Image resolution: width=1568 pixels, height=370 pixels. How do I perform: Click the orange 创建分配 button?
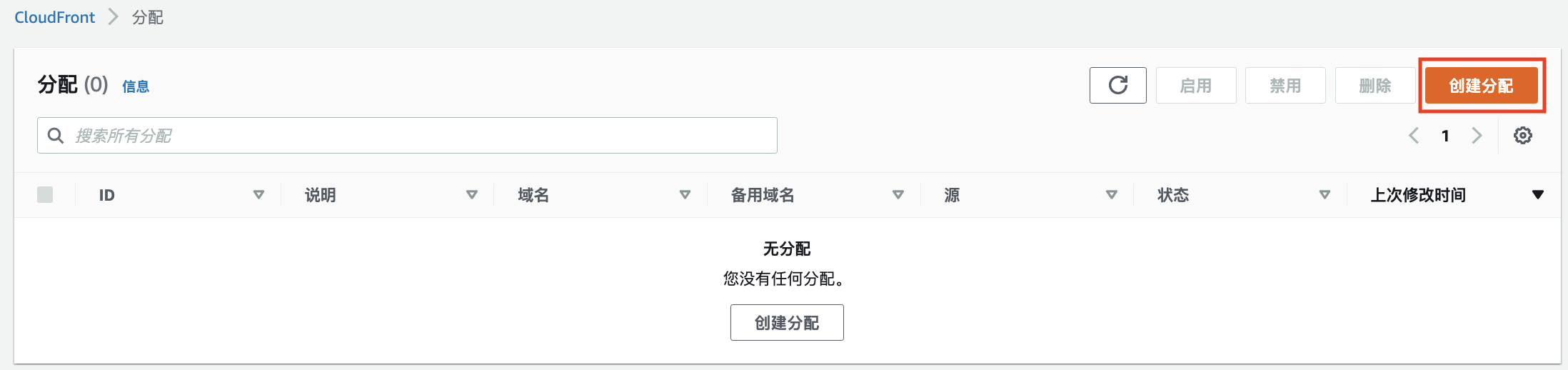tap(1480, 86)
